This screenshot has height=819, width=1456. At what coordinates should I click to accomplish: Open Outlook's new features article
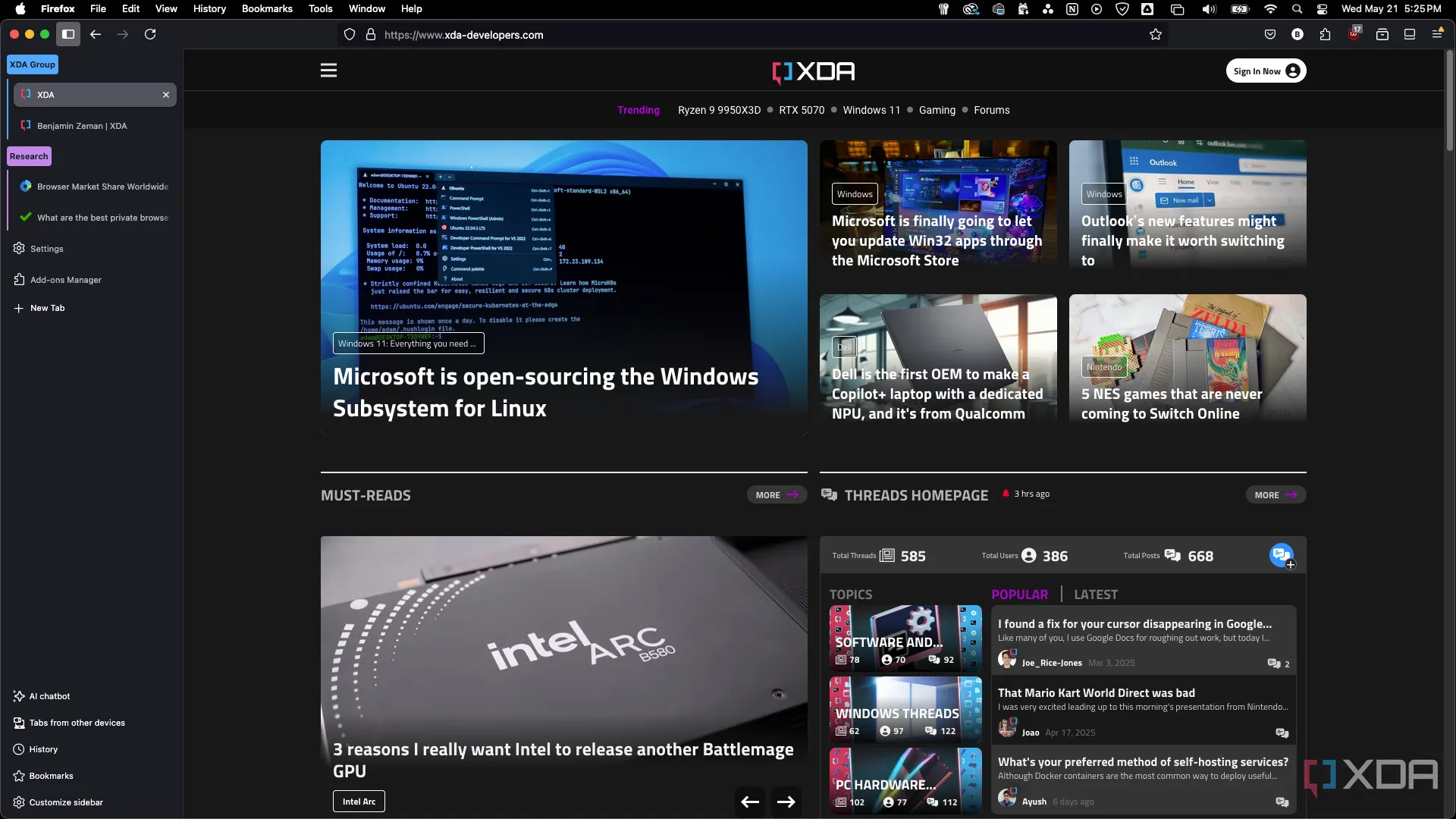click(x=1182, y=241)
